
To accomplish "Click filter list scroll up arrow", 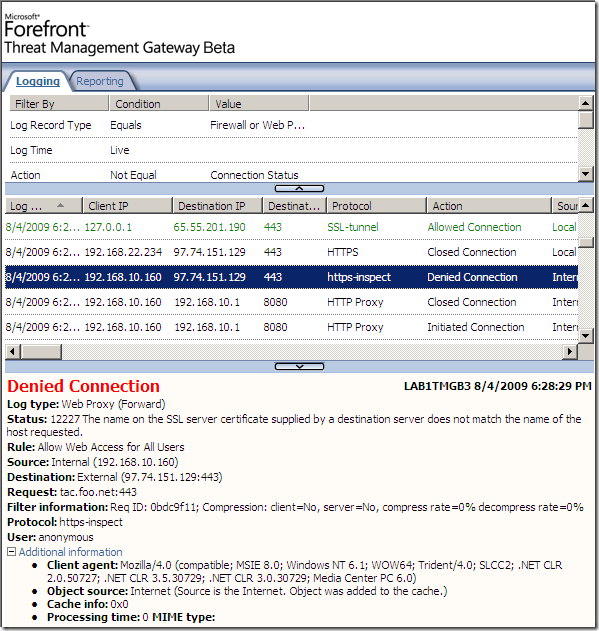I will [x=586, y=103].
